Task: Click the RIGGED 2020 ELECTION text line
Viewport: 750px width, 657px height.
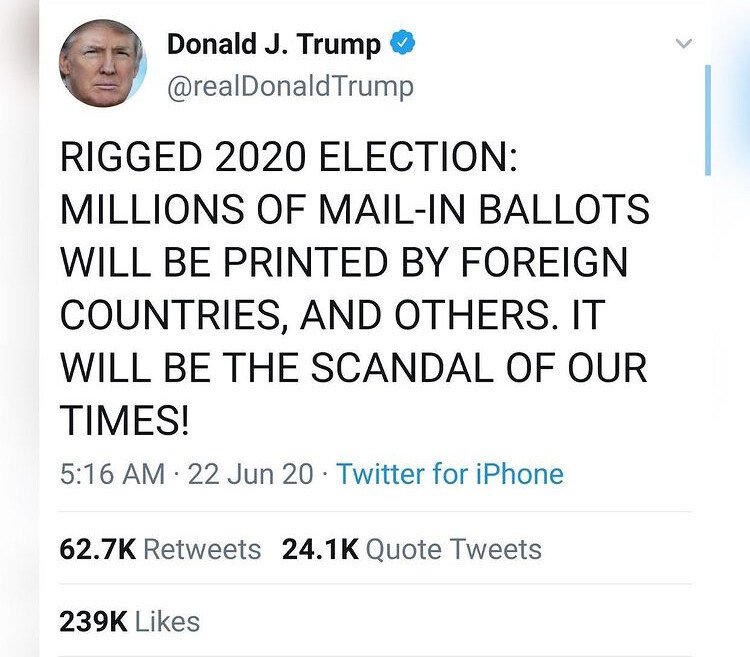Action: tap(288, 157)
